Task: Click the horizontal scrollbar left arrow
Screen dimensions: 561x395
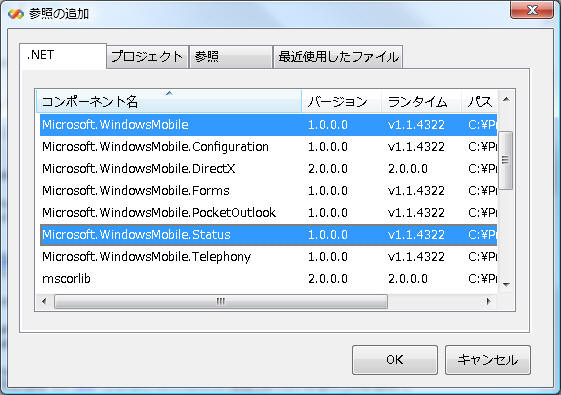Action: [x=44, y=301]
